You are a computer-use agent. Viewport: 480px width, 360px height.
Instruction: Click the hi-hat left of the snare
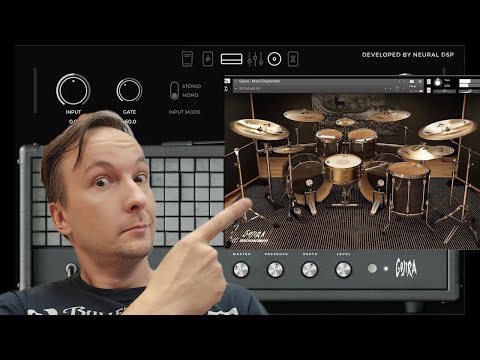click(289, 149)
